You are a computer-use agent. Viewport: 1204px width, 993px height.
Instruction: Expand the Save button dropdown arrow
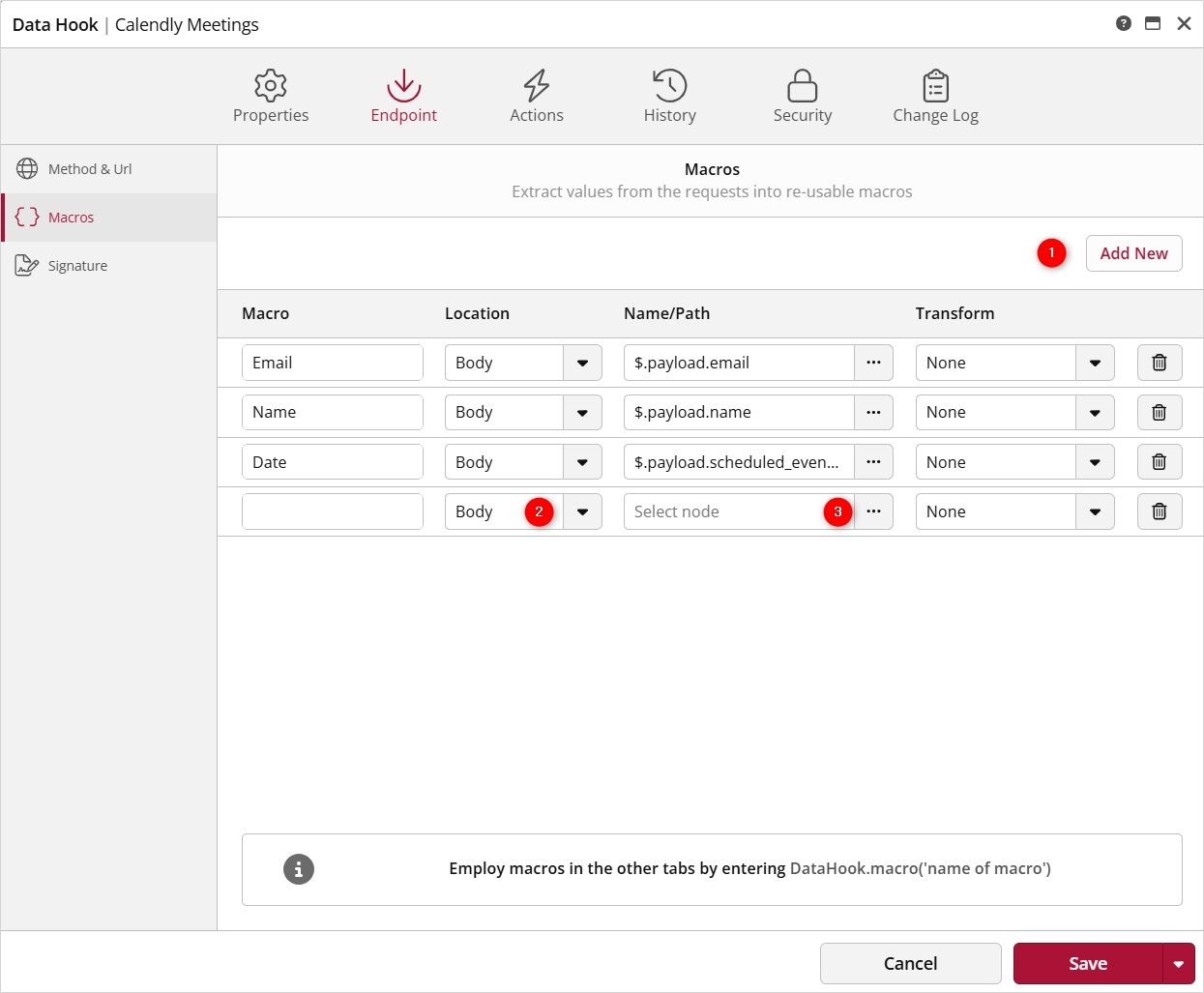[x=1178, y=964]
